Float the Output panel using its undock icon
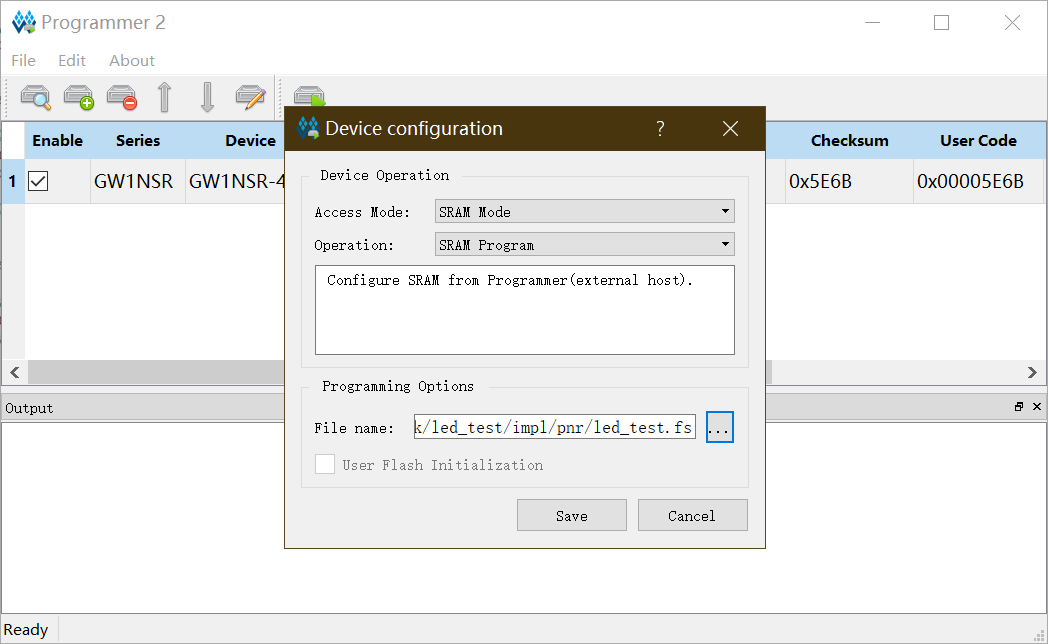Image resolution: width=1048 pixels, height=644 pixels. click(1019, 407)
